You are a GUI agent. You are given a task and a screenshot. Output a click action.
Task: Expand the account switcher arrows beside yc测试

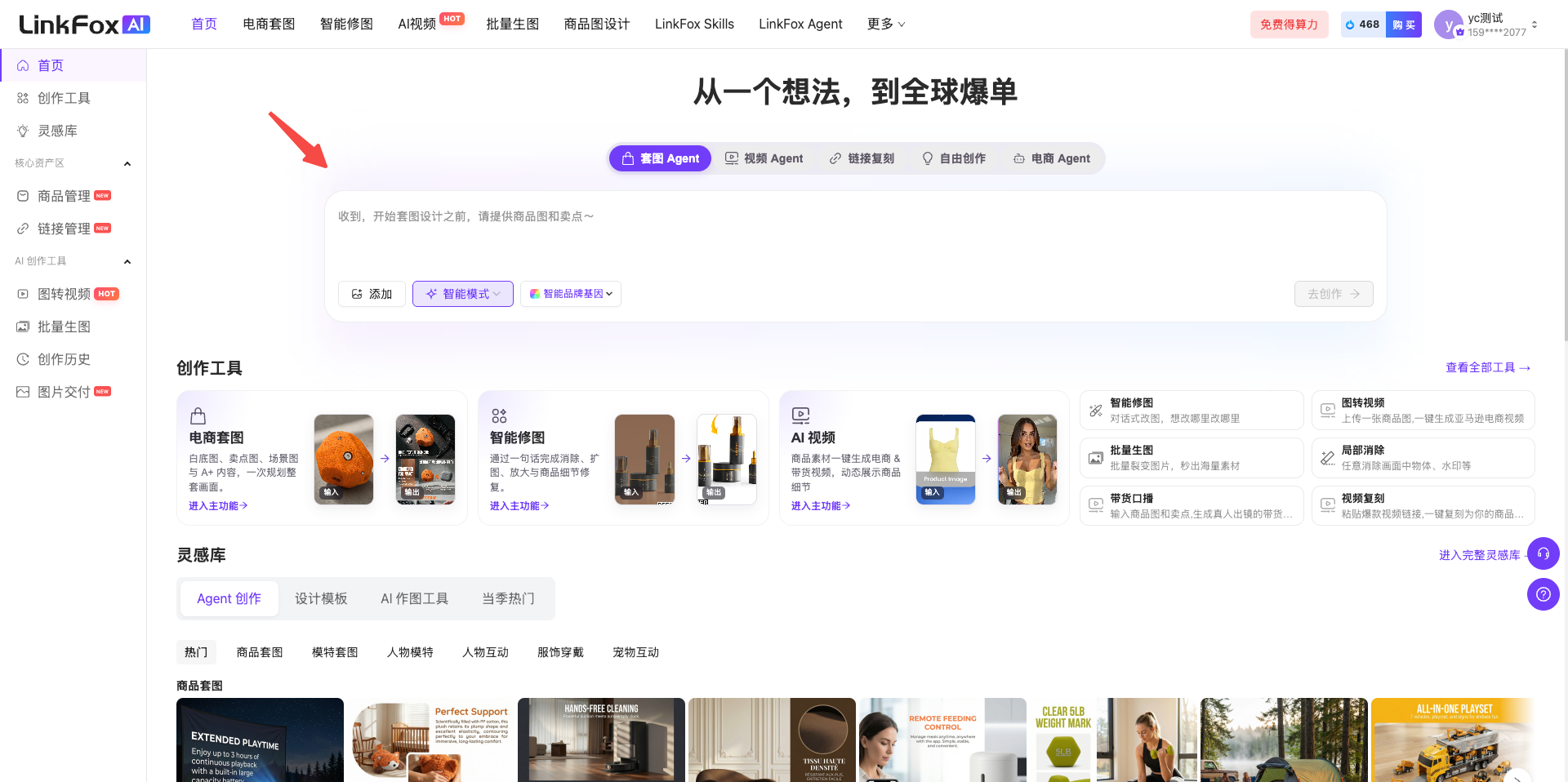click(x=1535, y=24)
